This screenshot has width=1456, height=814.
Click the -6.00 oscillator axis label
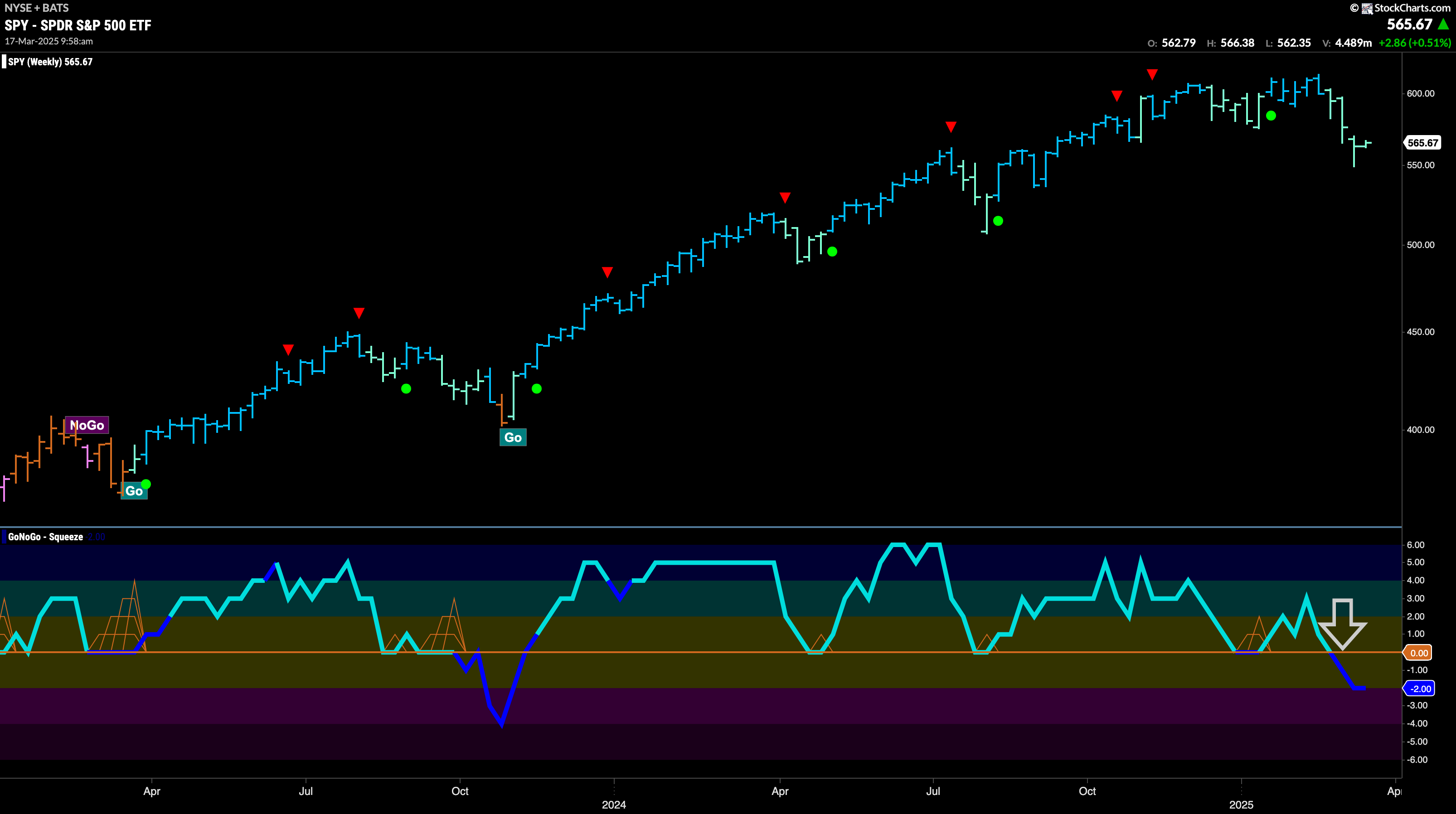1417,760
